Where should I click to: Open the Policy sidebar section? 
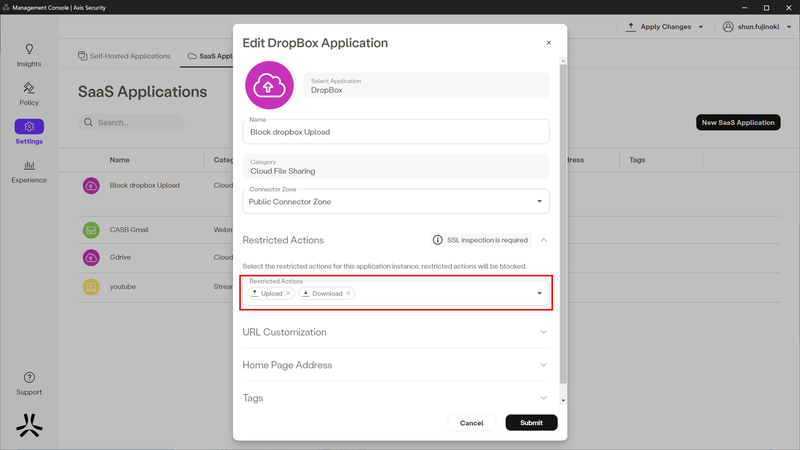point(29,94)
